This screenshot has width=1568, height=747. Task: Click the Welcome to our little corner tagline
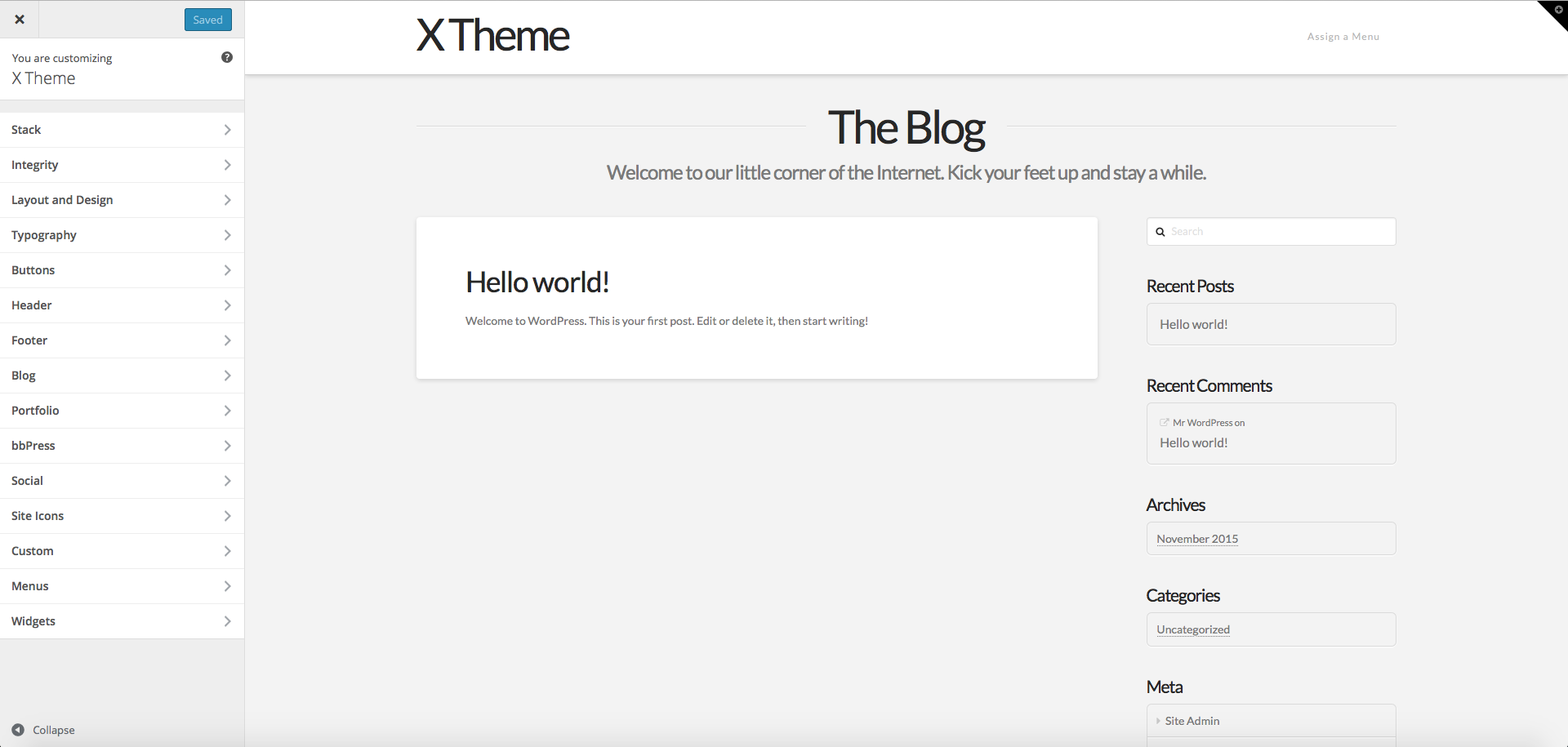(x=906, y=173)
